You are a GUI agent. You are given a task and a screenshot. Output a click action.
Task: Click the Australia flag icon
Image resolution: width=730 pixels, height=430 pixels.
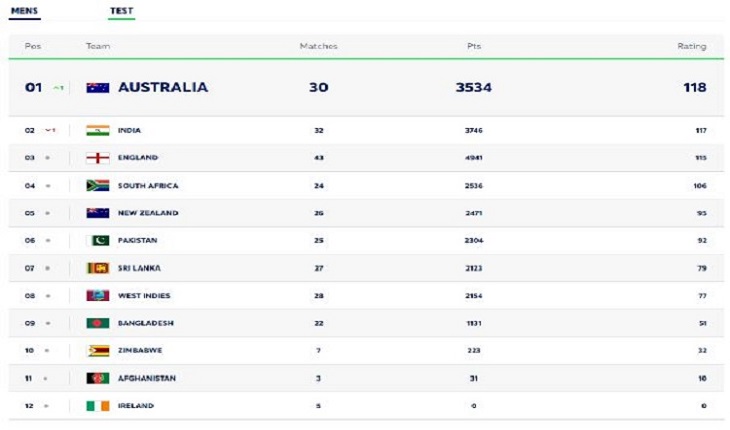[98, 87]
